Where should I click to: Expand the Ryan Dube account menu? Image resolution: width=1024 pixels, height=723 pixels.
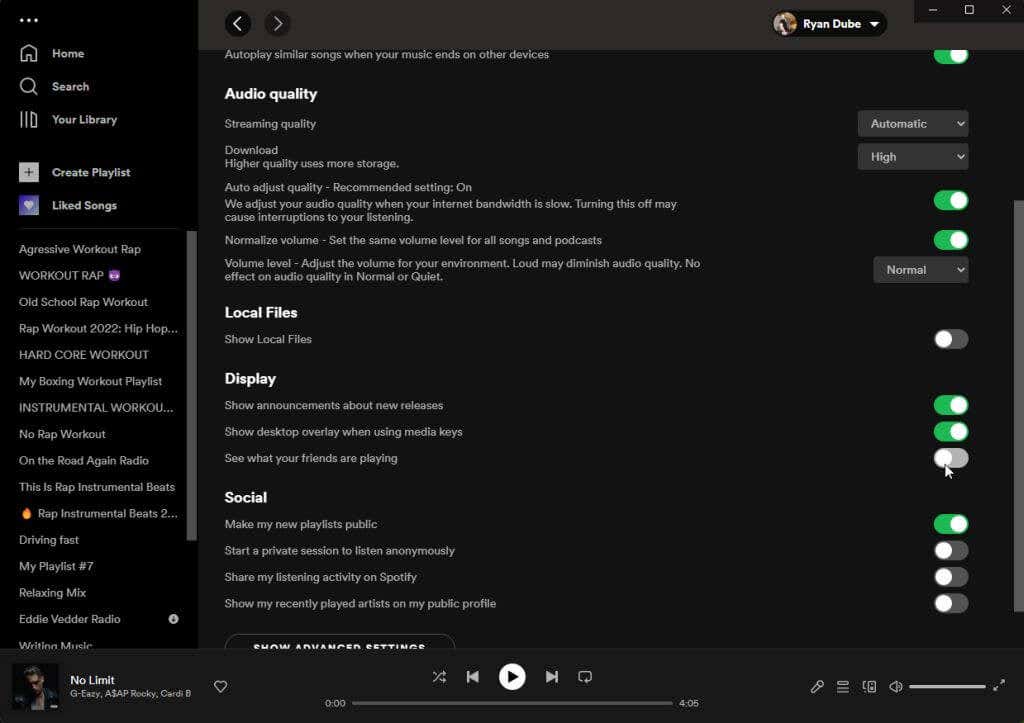click(x=829, y=24)
